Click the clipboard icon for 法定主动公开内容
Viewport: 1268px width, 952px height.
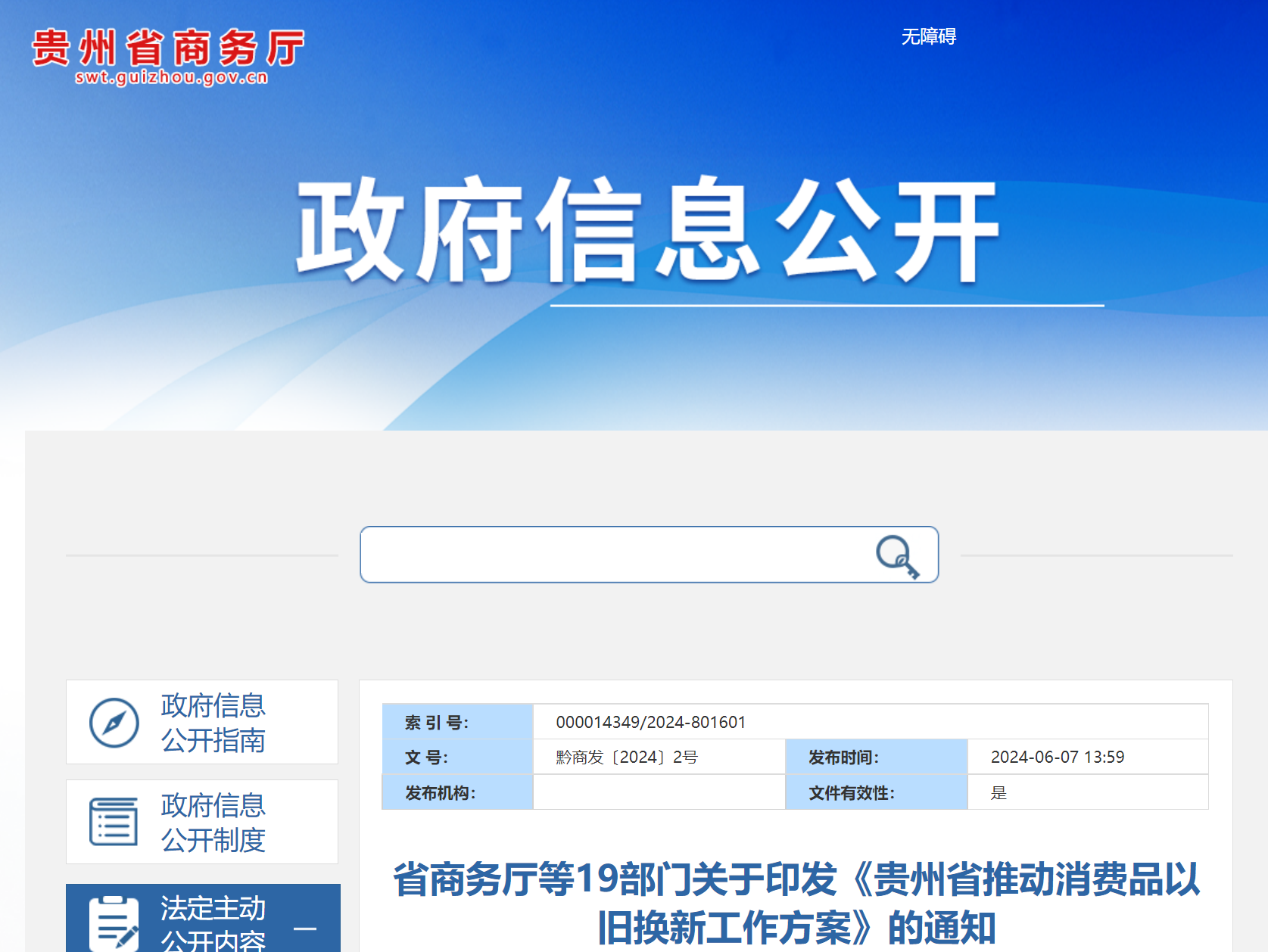114,923
